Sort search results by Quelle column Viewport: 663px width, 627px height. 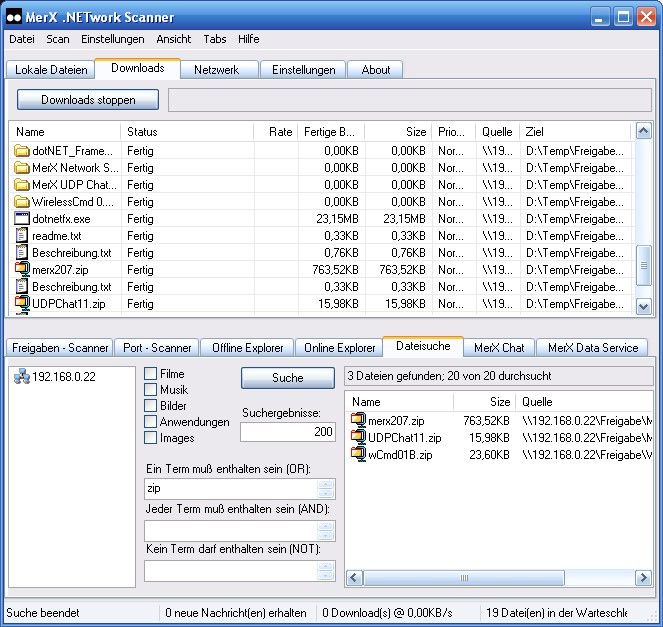584,402
